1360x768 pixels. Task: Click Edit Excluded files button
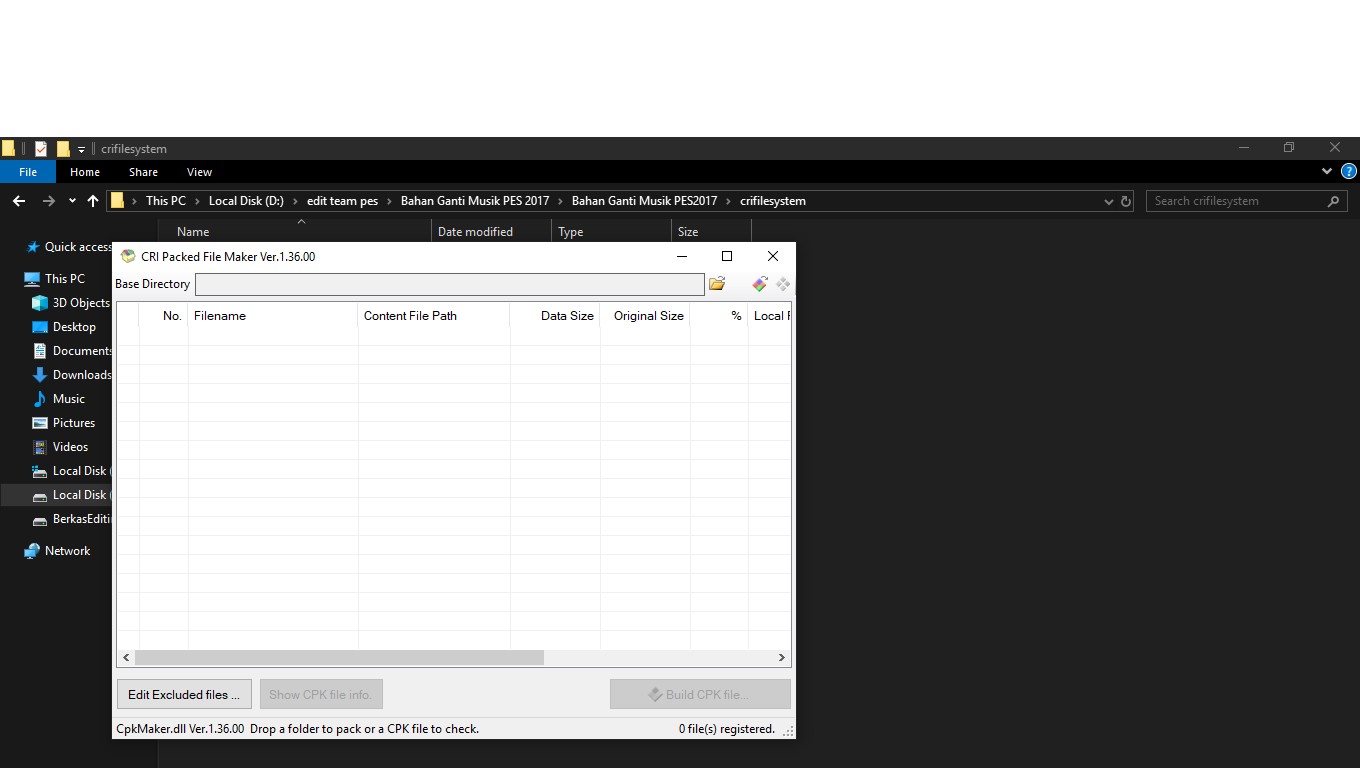pyautogui.click(x=184, y=694)
